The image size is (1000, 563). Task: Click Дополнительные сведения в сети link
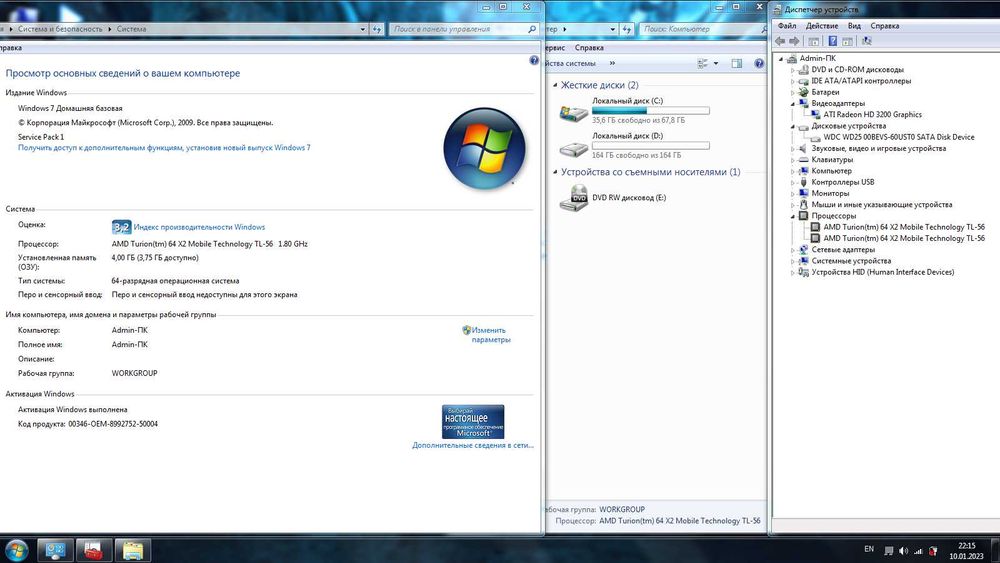473,446
